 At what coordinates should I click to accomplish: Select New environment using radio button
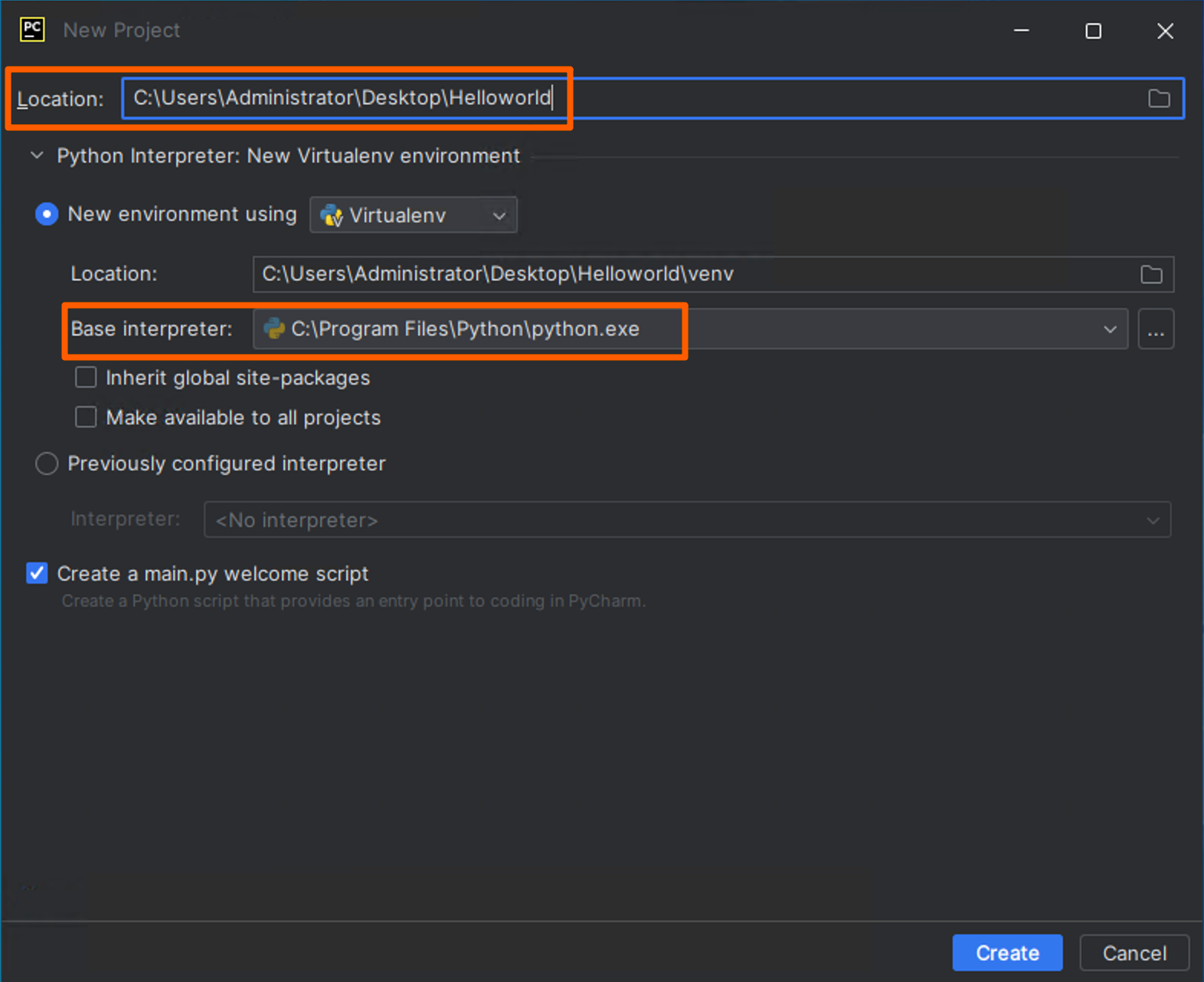[47, 214]
